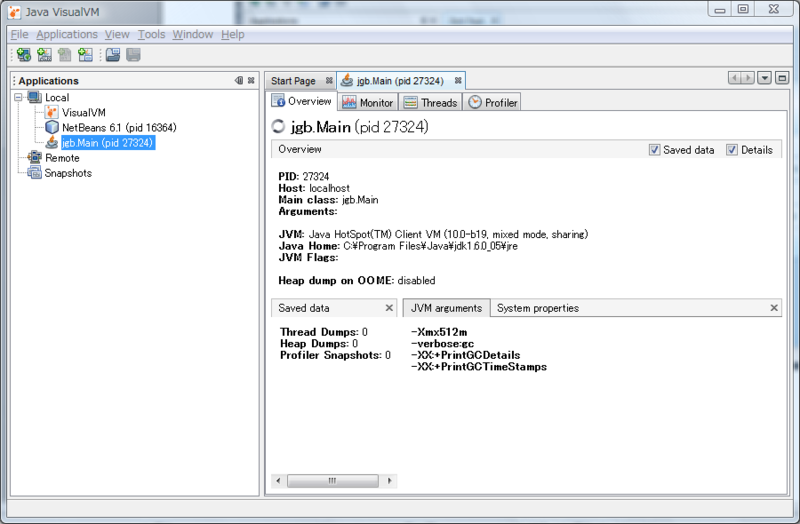Click the Heap dump on OOME value

pyautogui.click(x=416, y=281)
